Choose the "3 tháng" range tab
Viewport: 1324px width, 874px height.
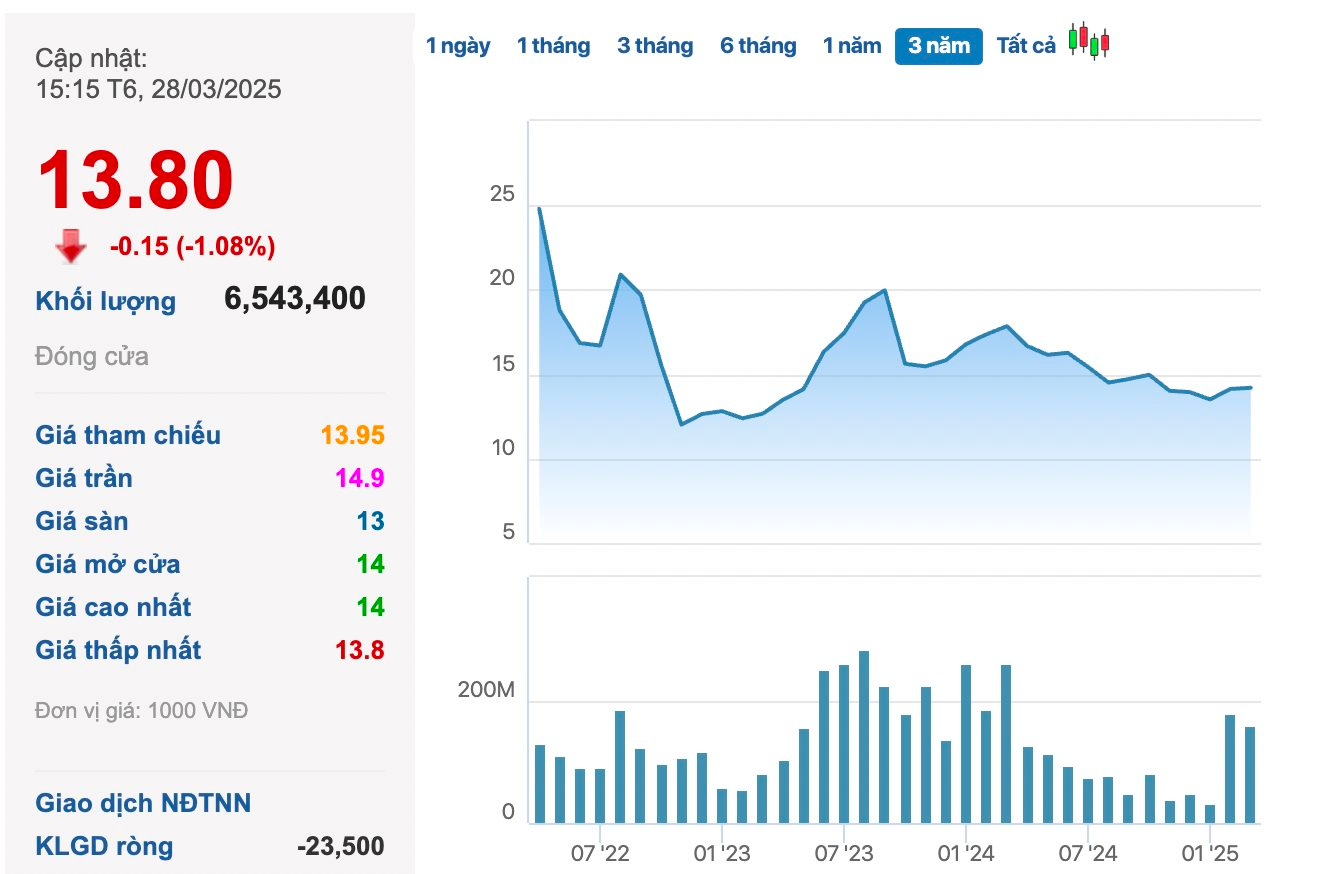coord(655,46)
